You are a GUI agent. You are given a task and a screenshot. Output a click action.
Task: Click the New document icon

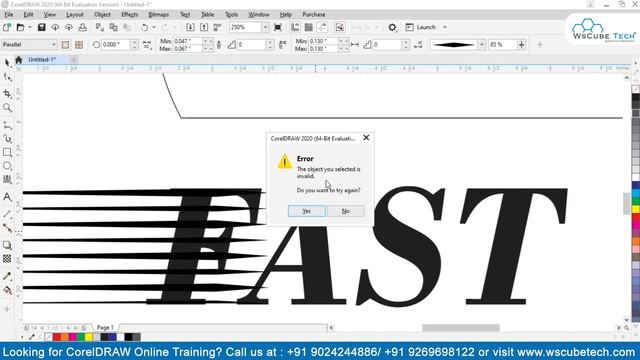[x=7, y=27]
